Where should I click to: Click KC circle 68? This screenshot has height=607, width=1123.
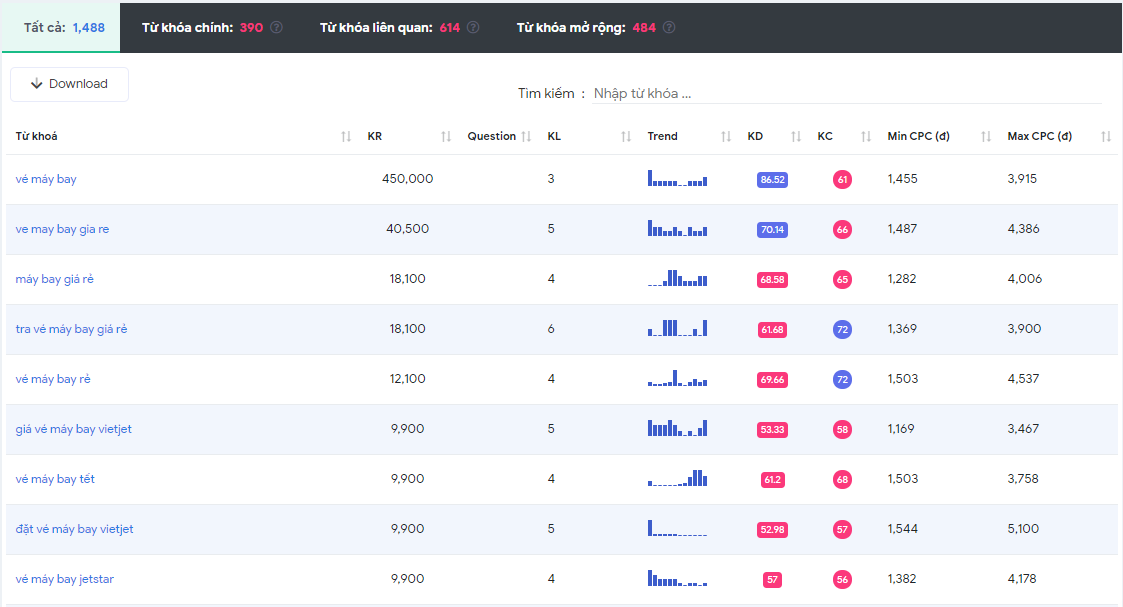click(842, 480)
